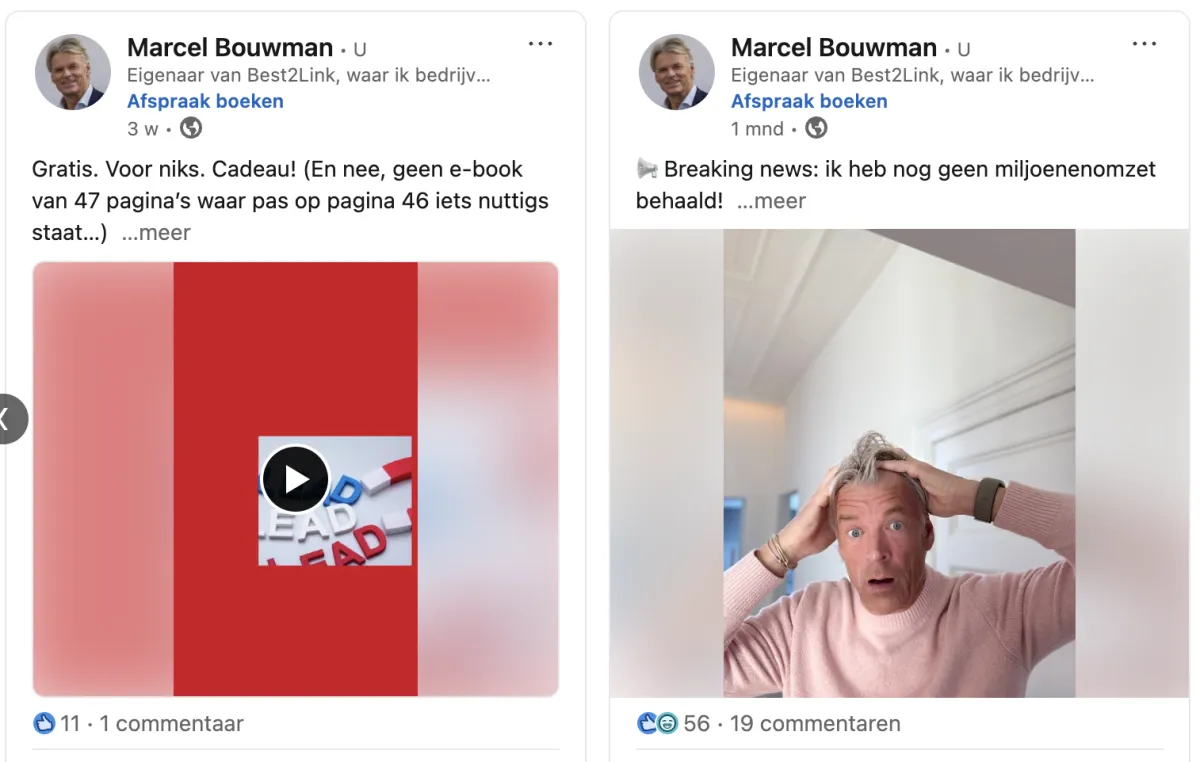
Task: Open the photo of the man in pink sweater
Action: tap(898, 463)
